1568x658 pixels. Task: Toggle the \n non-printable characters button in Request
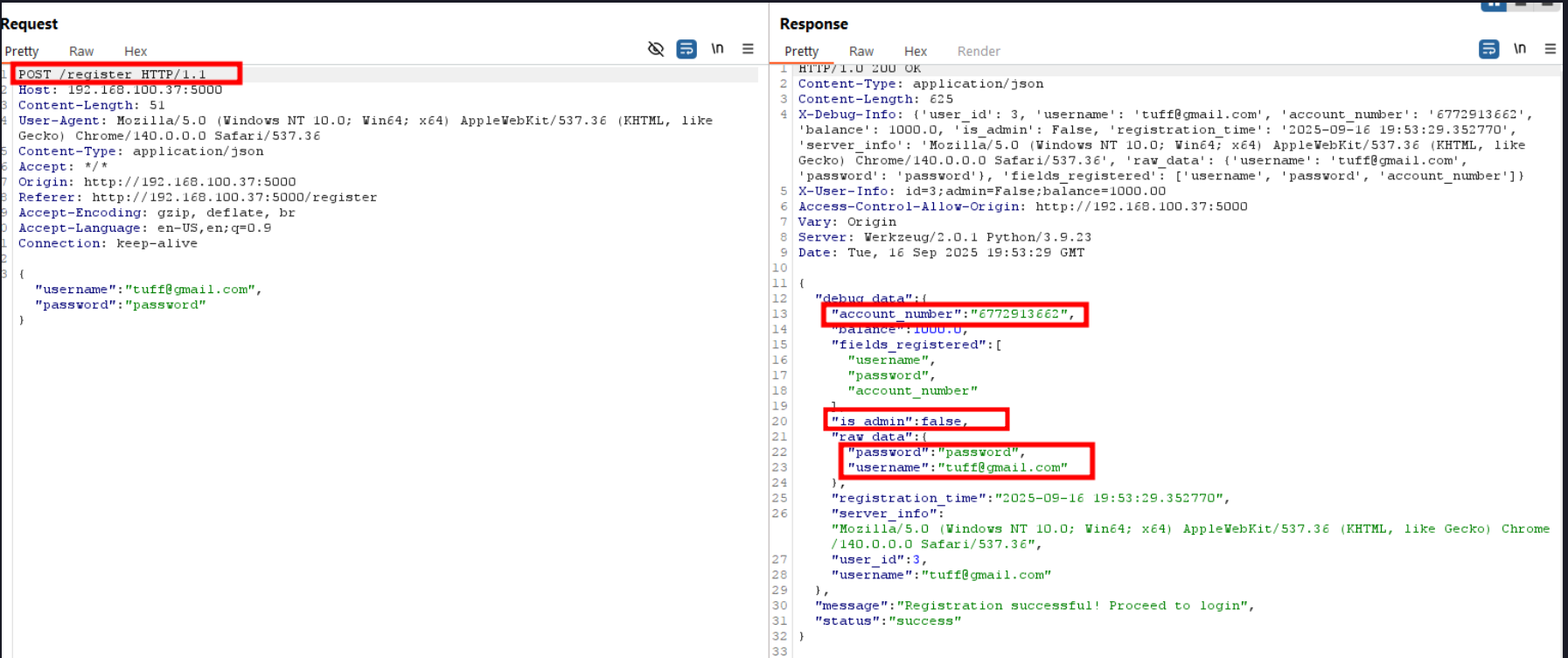[717, 49]
